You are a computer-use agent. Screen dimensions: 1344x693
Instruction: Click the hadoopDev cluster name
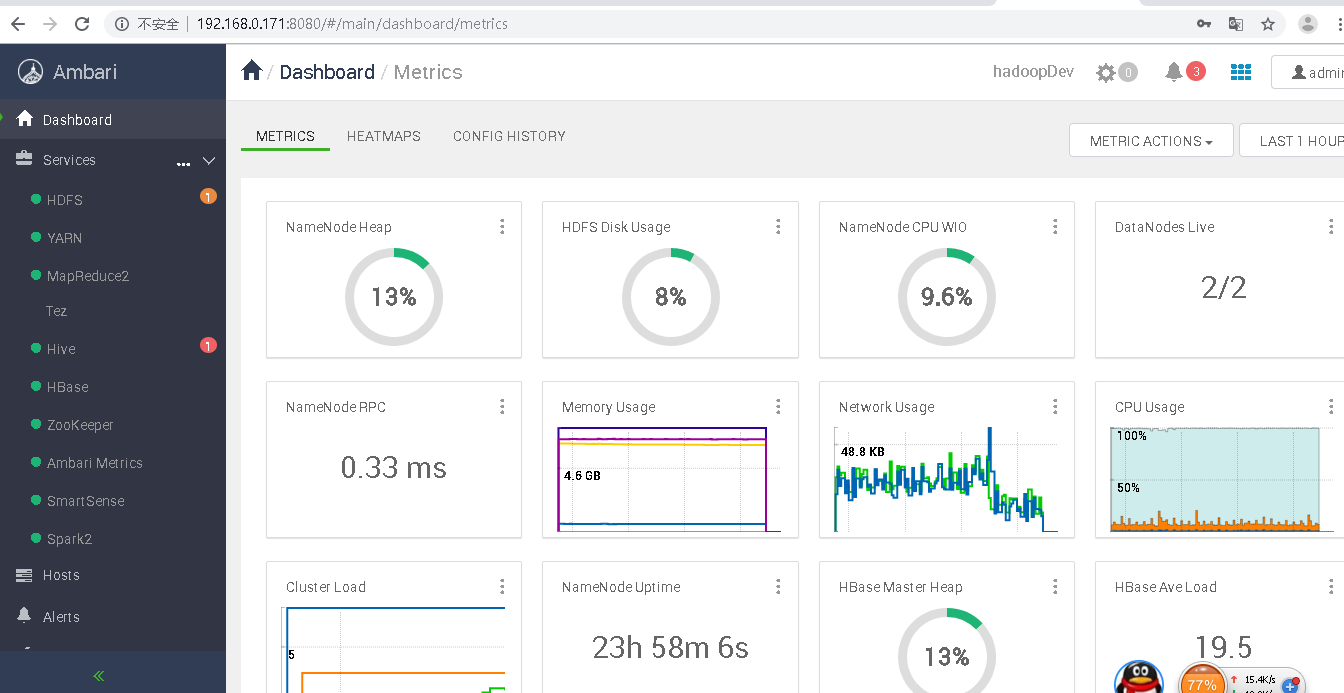pos(1033,72)
